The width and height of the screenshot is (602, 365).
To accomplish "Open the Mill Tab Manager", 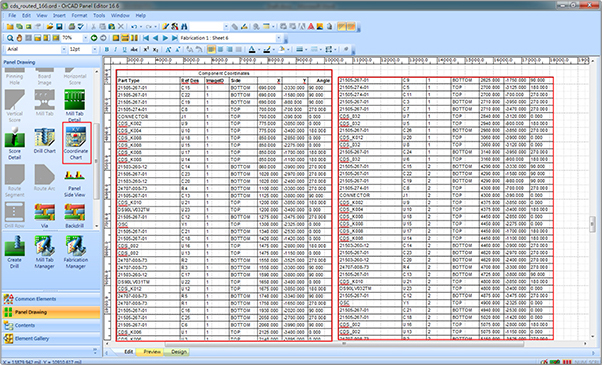I will (x=45, y=252).
